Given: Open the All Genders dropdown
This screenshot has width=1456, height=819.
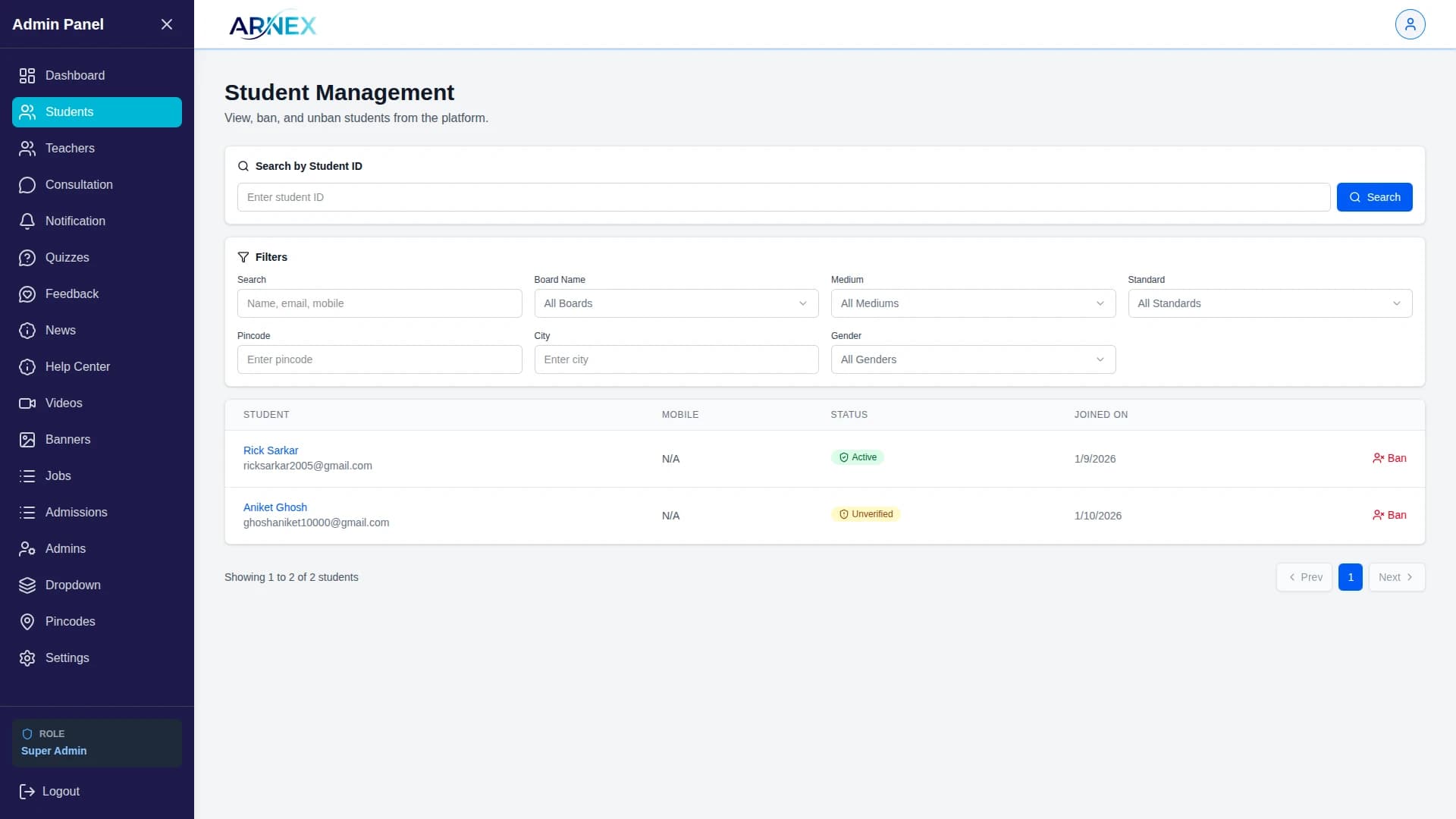Looking at the screenshot, I should pyautogui.click(x=972, y=359).
